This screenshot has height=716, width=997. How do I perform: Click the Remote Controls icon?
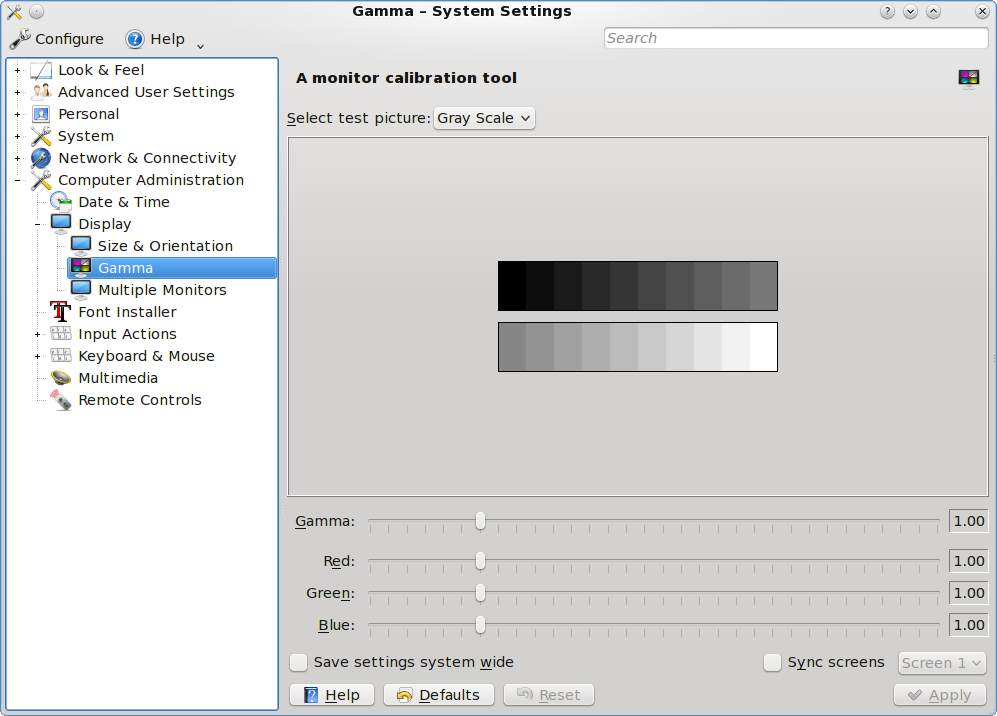61,400
